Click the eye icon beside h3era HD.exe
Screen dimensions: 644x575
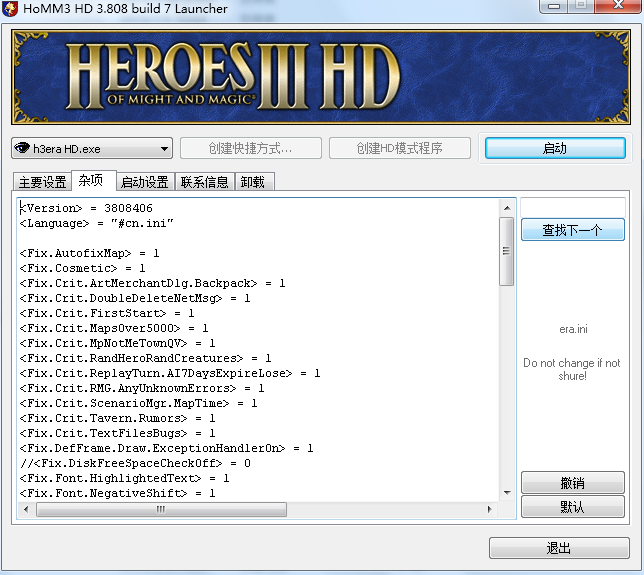tap(22, 148)
